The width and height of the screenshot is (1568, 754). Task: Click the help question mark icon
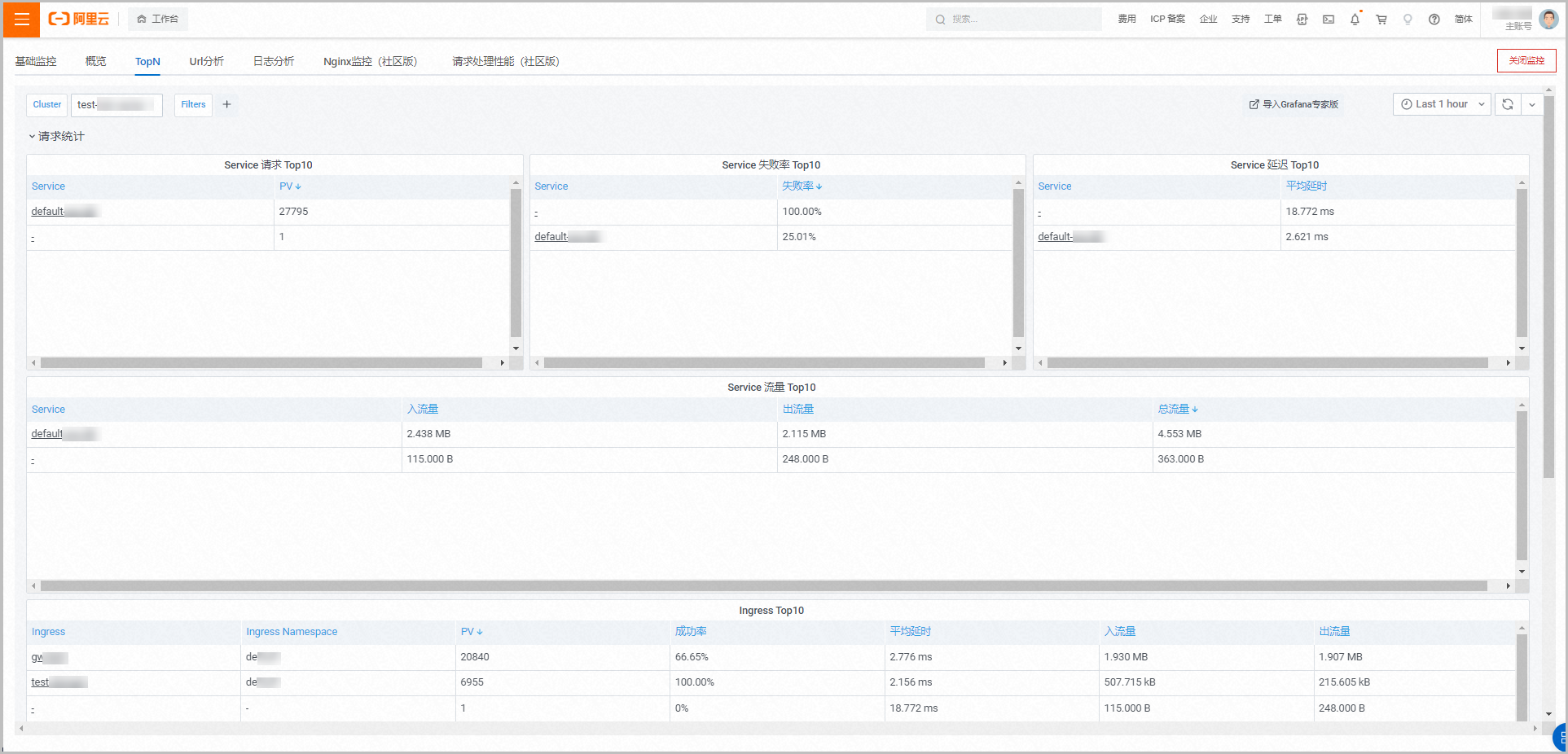pos(1434,19)
